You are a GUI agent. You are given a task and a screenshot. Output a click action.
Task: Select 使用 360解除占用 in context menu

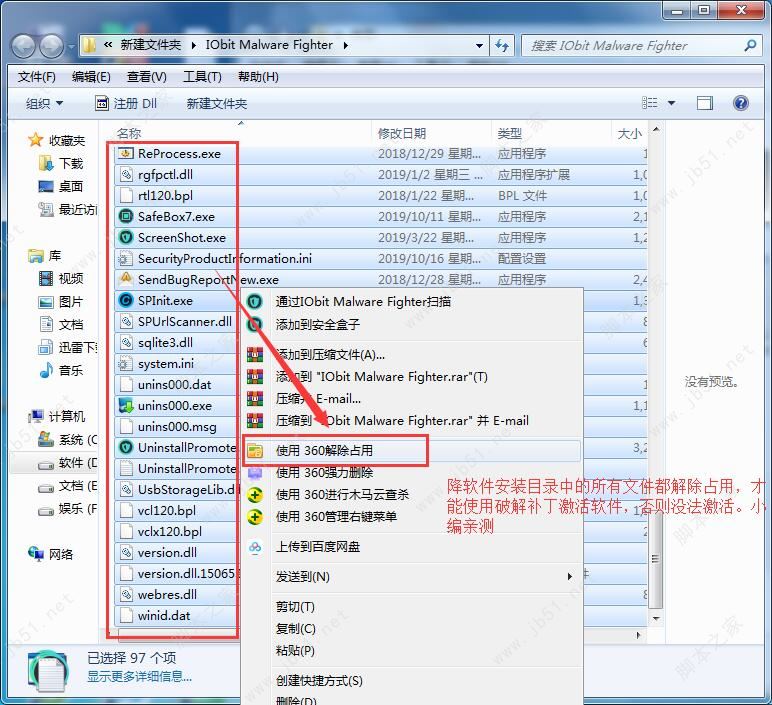(412, 450)
